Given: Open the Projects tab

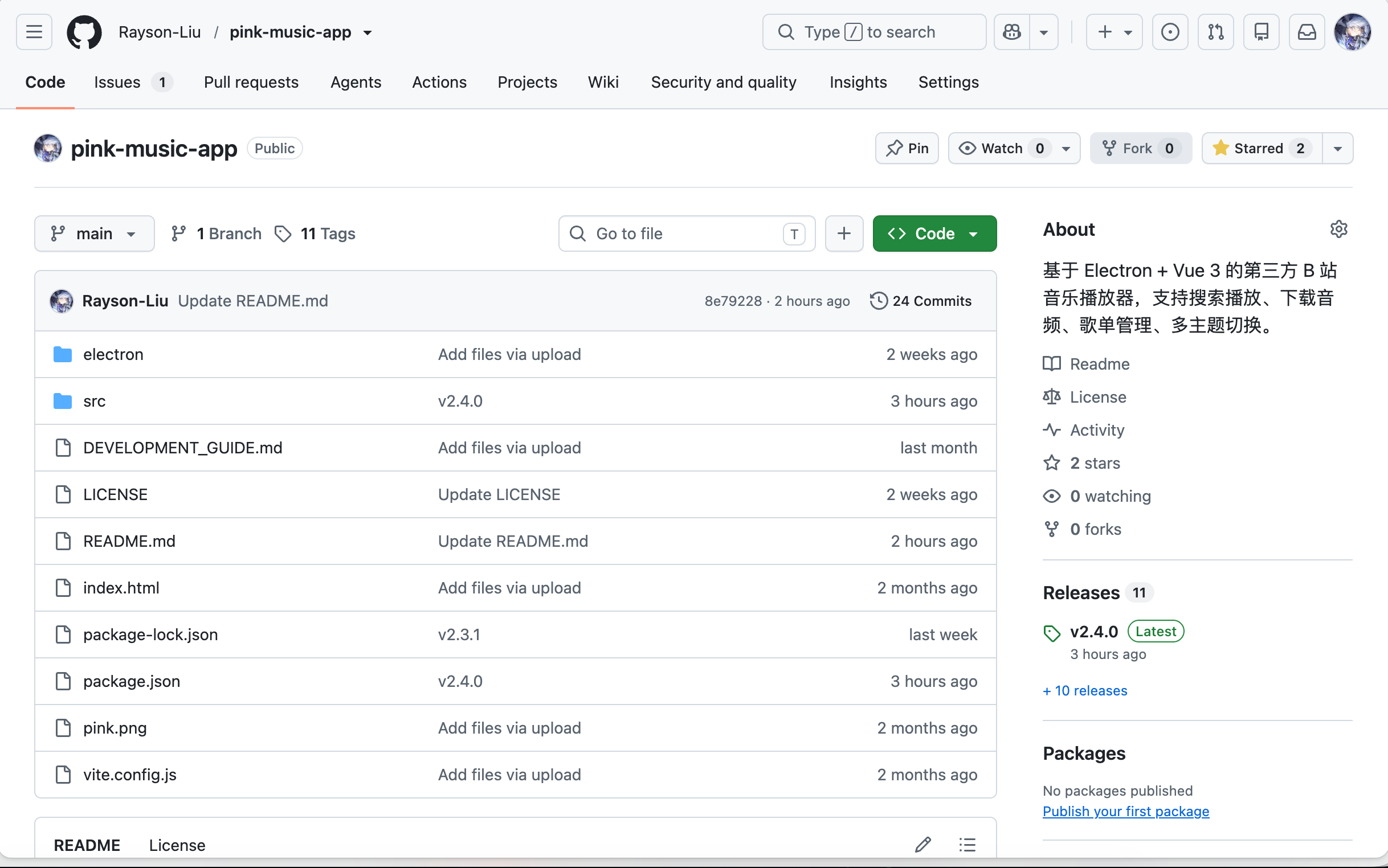Looking at the screenshot, I should tap(527, 82).
